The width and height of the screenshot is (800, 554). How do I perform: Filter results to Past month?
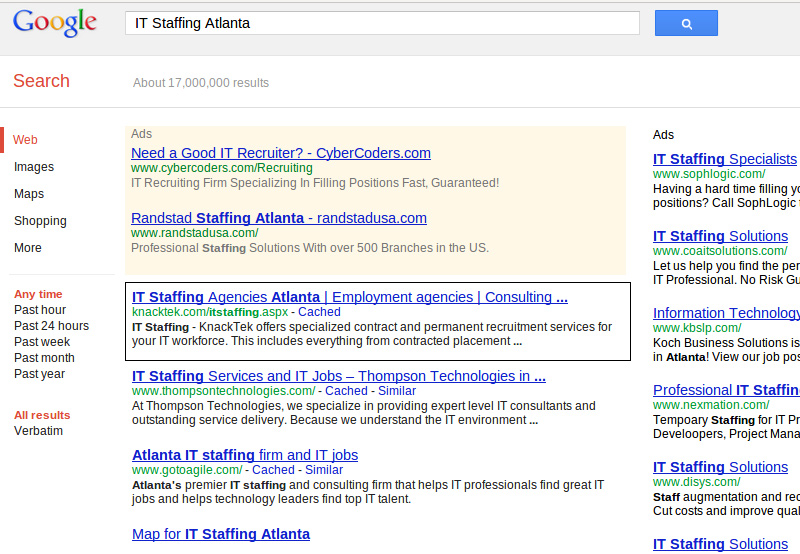click(44, 358)
